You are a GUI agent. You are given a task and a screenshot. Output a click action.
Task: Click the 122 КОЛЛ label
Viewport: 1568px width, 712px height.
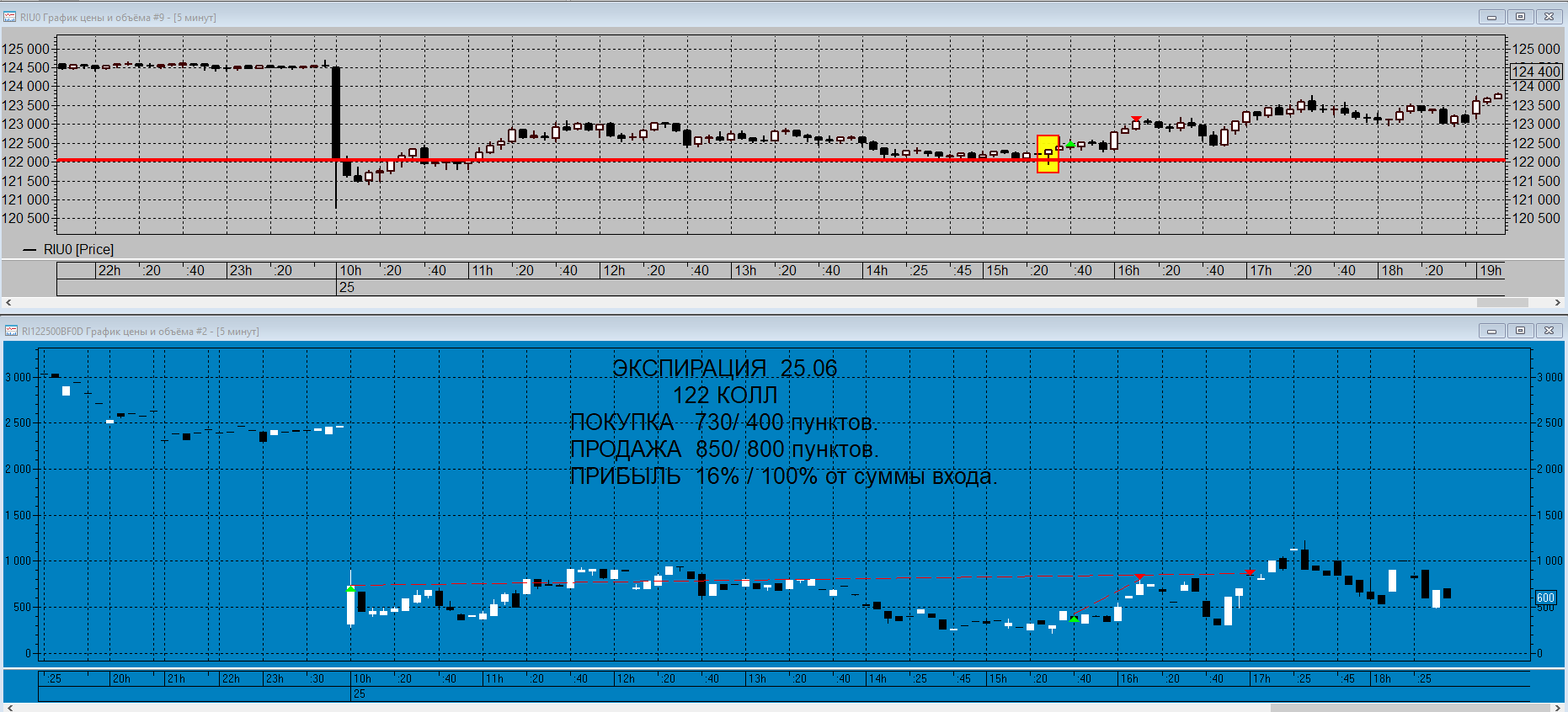pos(725,396)
